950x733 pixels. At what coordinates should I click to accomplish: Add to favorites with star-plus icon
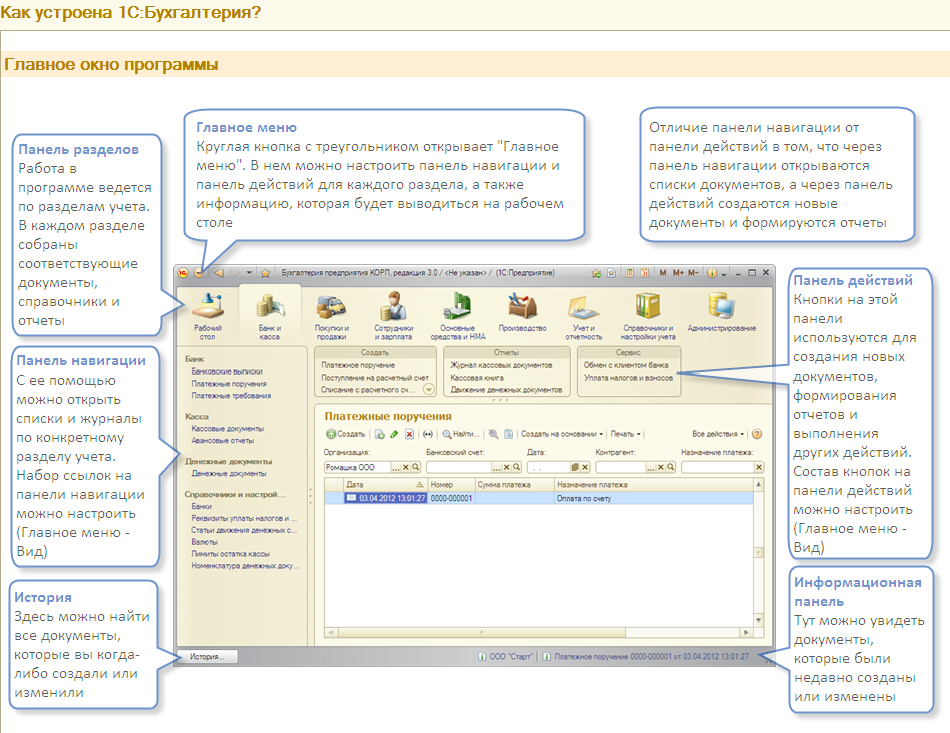596,273
